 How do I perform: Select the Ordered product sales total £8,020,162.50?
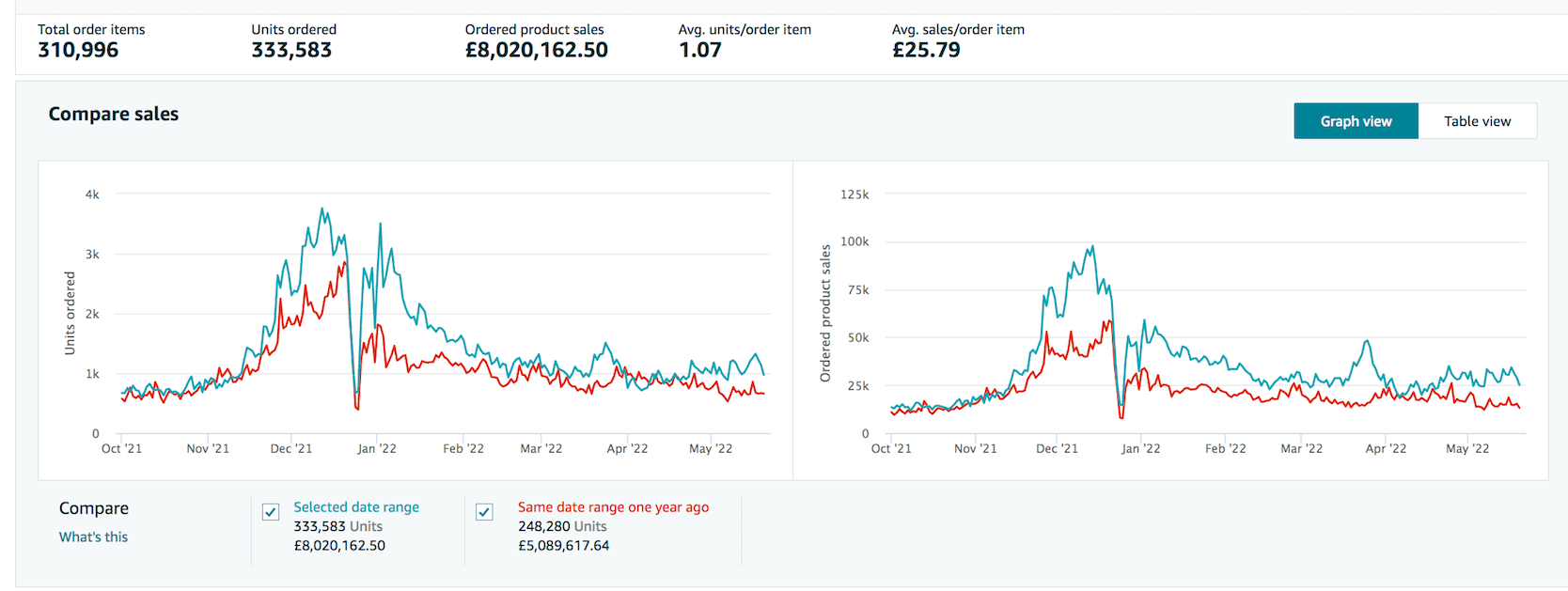[536, 50]
